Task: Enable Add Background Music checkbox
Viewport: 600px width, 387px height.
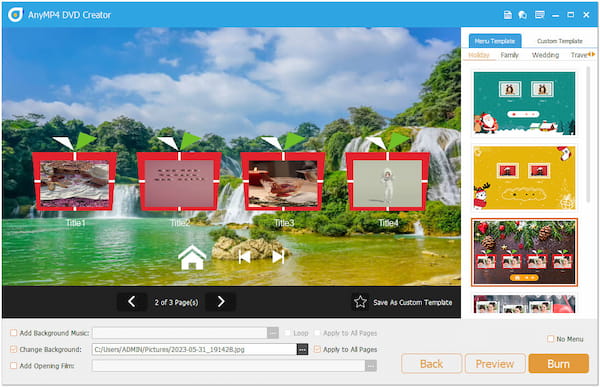Action: pyautogui.click(x=14, y=333)
